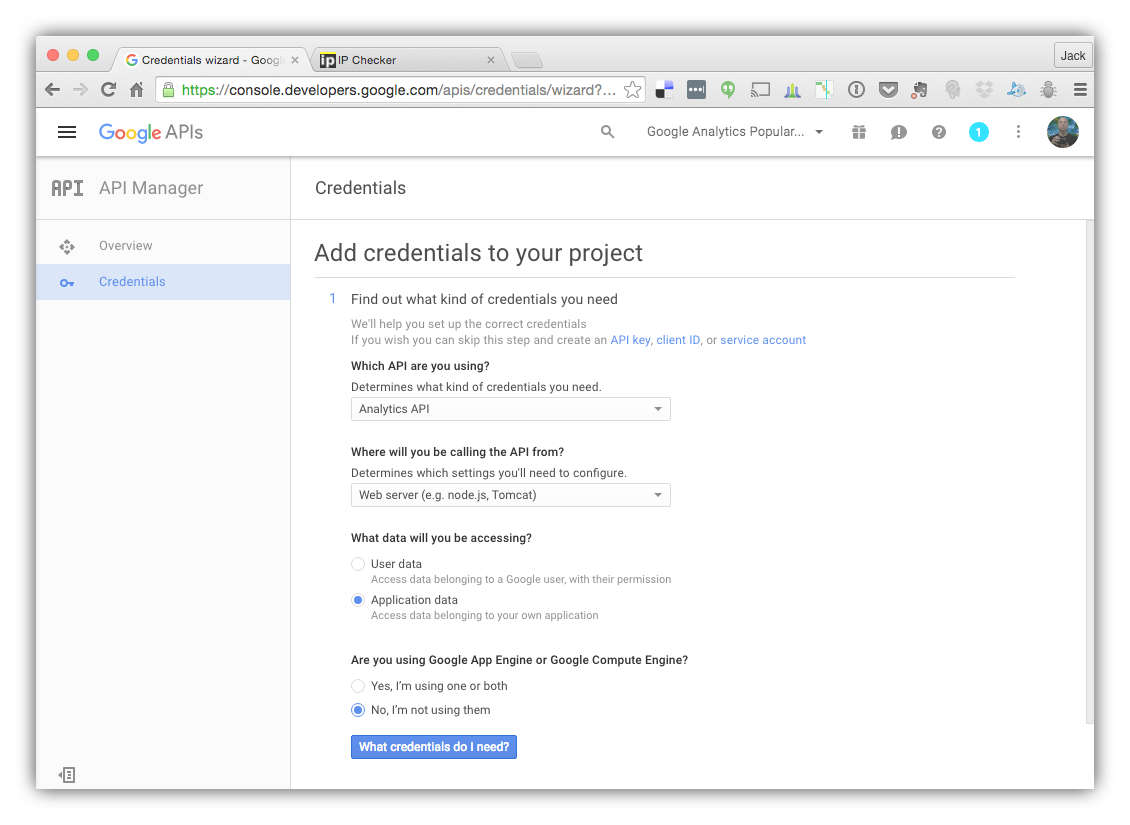
Task: Click the Cast extension icon
Action: [760, 89]
